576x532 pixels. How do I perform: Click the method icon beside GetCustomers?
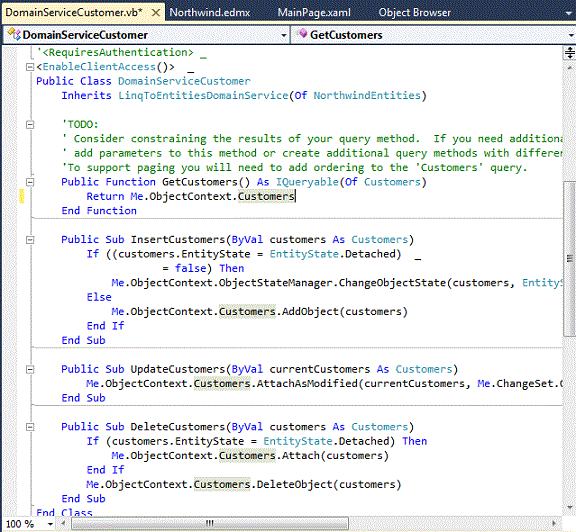pyautogui.click(x=302, y=34)
